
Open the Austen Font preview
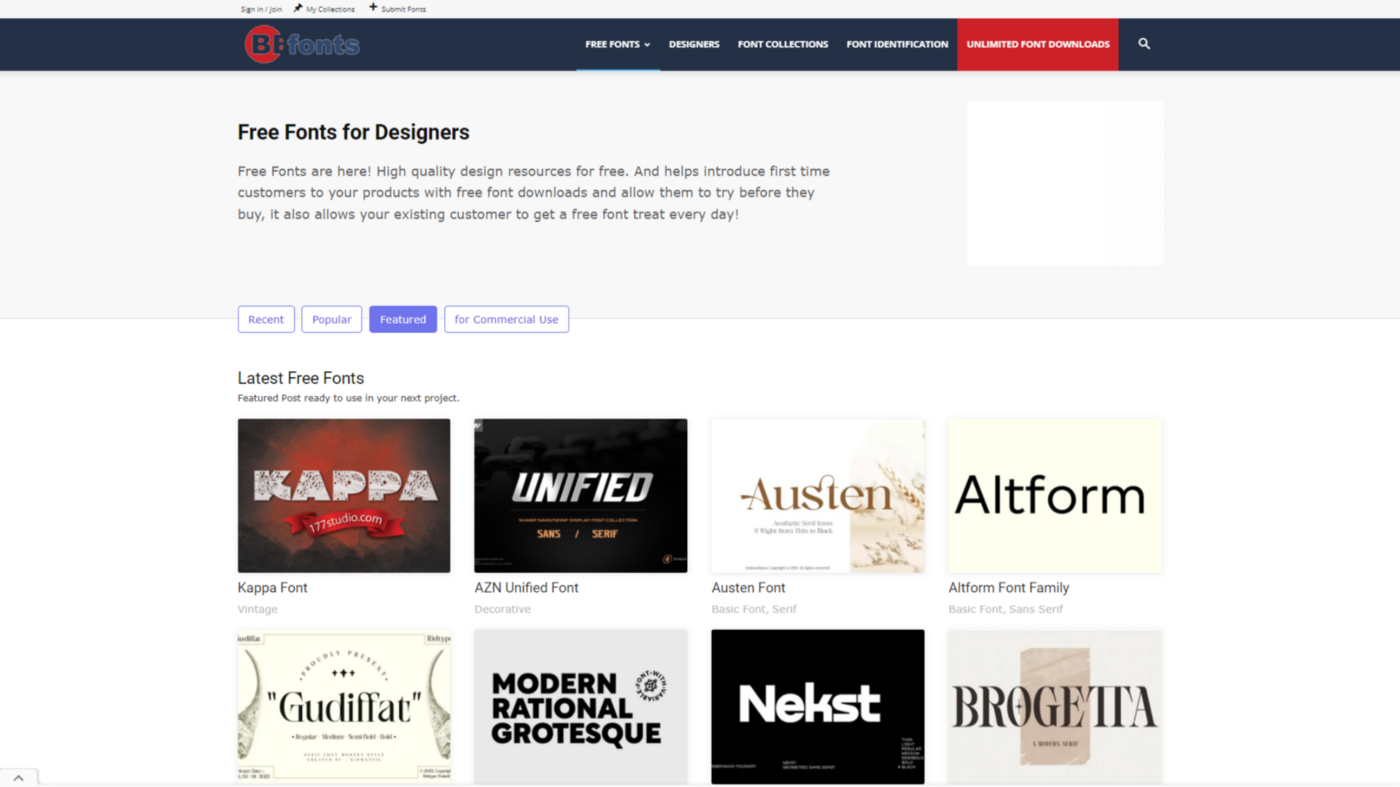[x=817, y=494]
